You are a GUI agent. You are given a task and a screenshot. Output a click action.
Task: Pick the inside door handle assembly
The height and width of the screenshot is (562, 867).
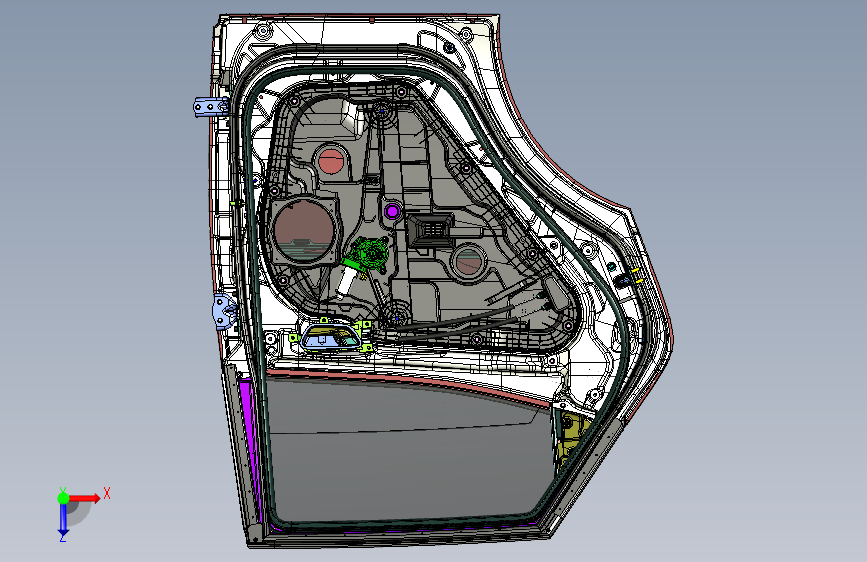coord(330,337)
